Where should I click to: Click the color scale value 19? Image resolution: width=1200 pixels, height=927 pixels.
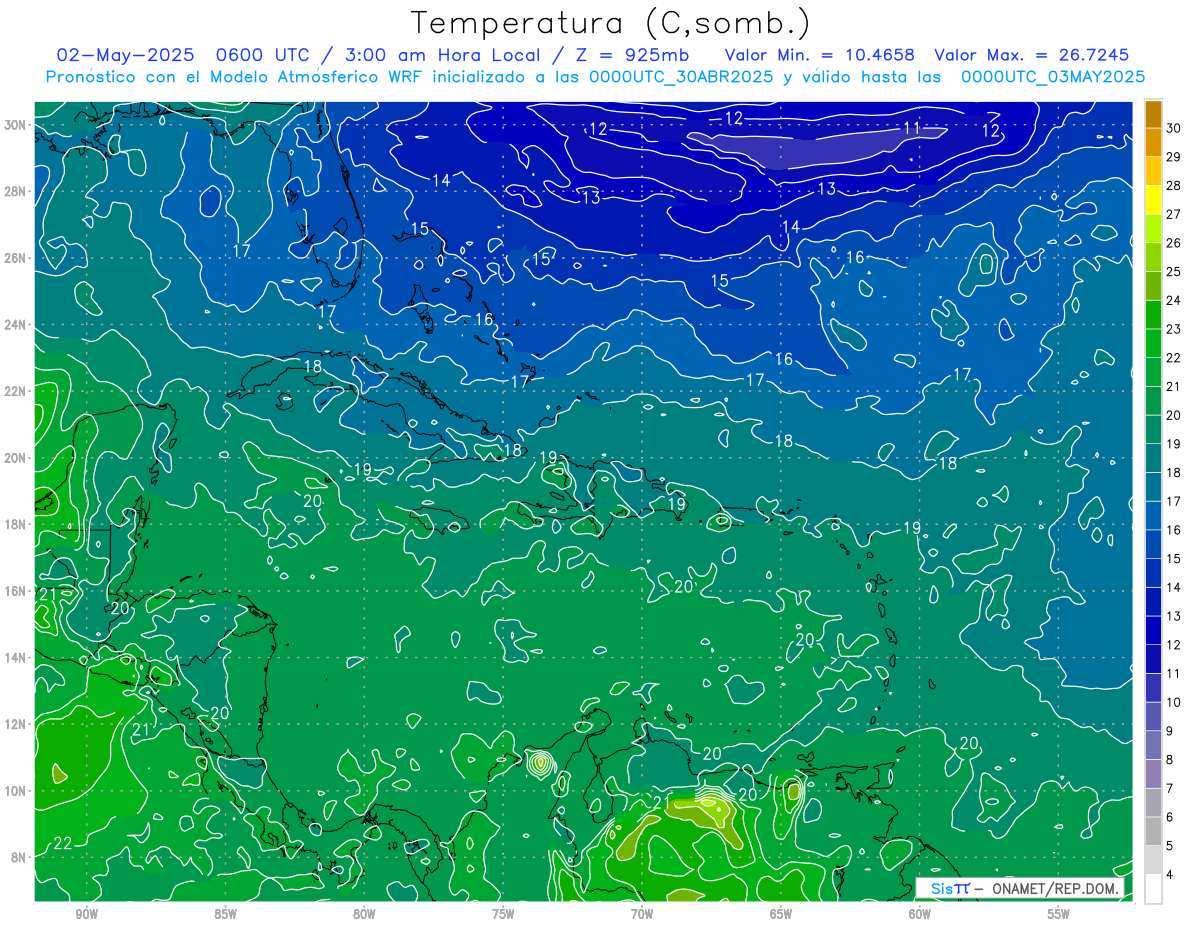pyautogui.click(x=1174, y=444)
